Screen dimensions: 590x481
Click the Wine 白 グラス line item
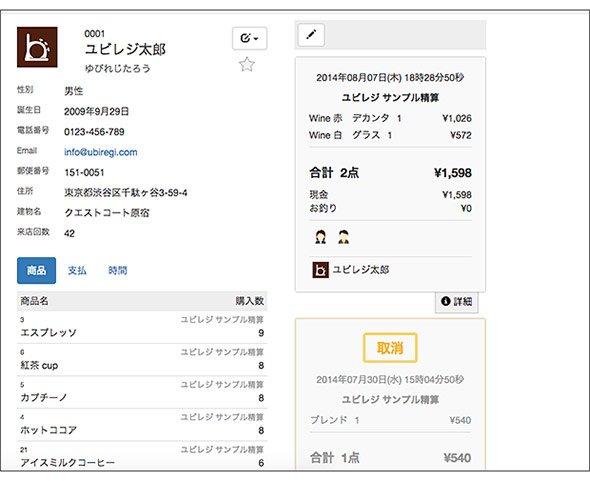pyautogui.click(x=390, y=135)
